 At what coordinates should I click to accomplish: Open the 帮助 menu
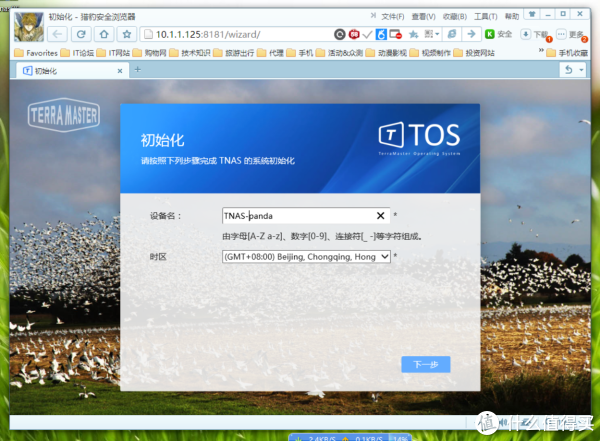[512, 16]
